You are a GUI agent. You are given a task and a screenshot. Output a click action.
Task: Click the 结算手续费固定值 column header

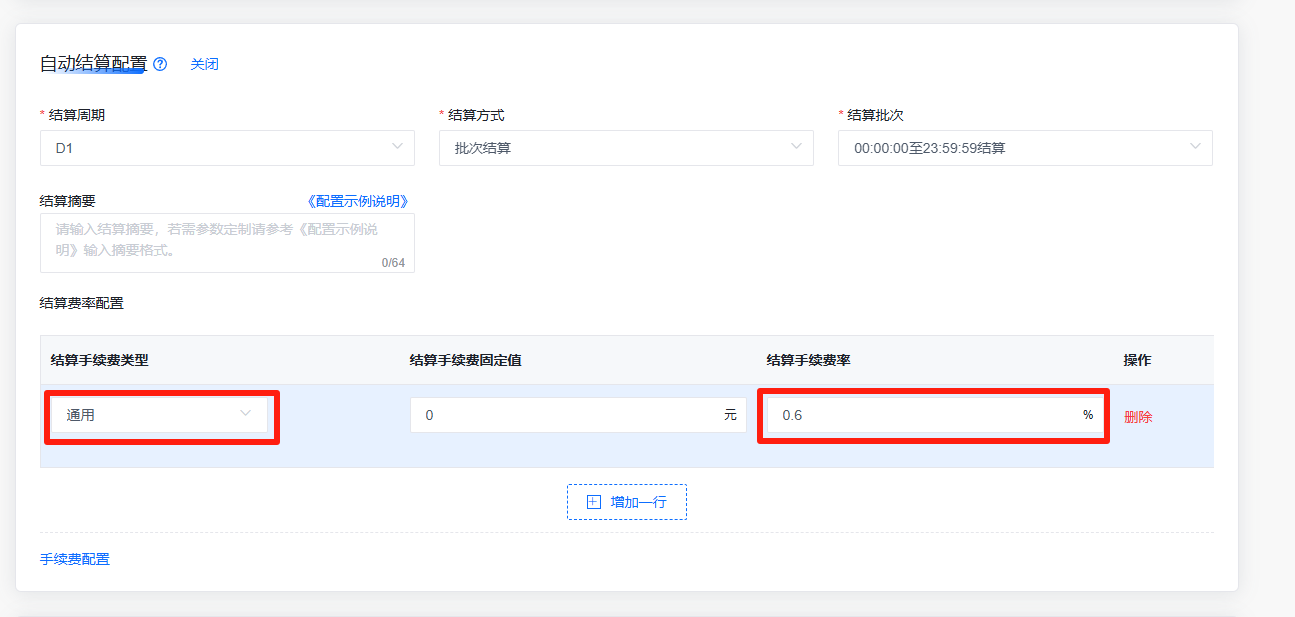click(466, 360)
